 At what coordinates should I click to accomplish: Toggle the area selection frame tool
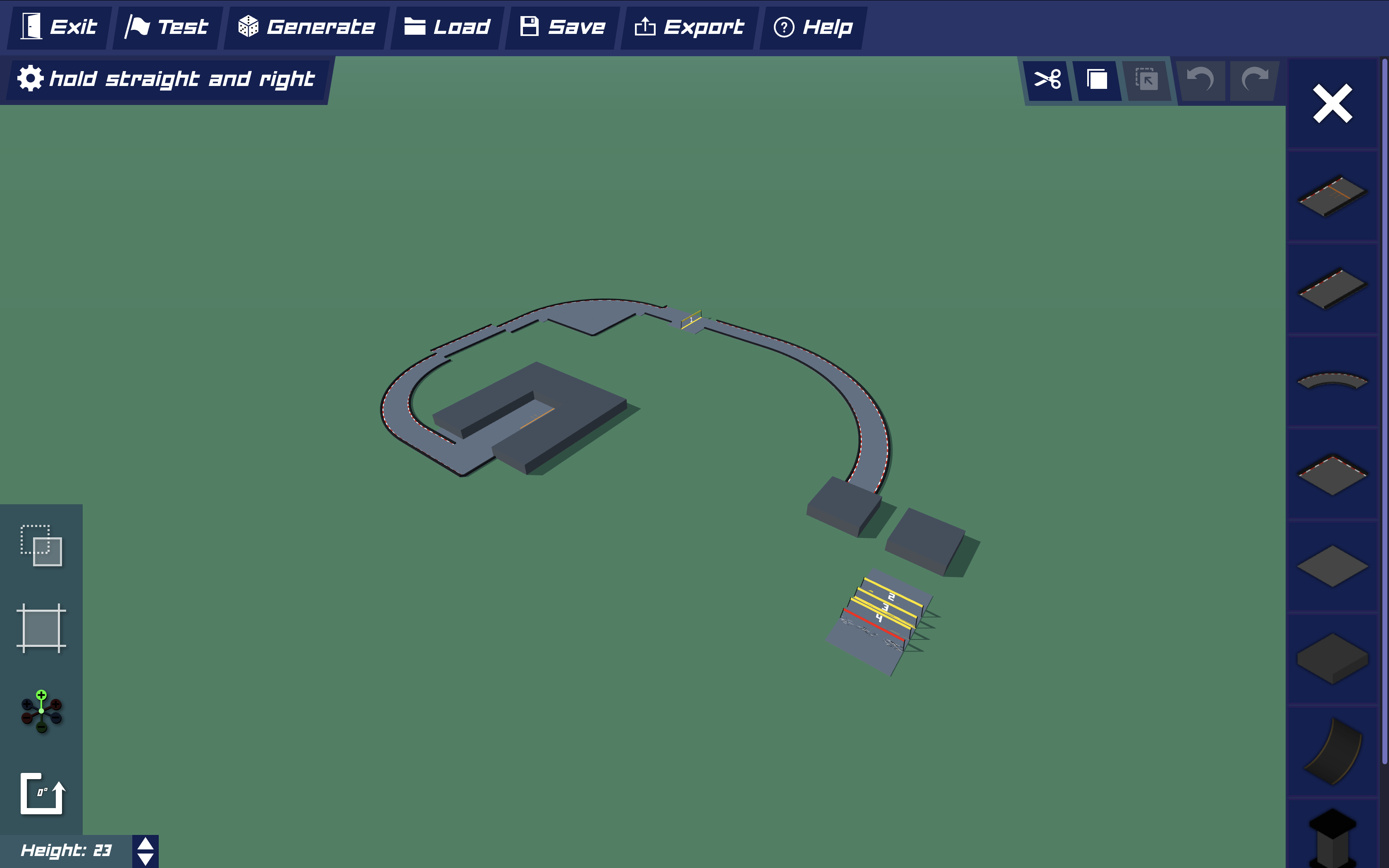41,628
